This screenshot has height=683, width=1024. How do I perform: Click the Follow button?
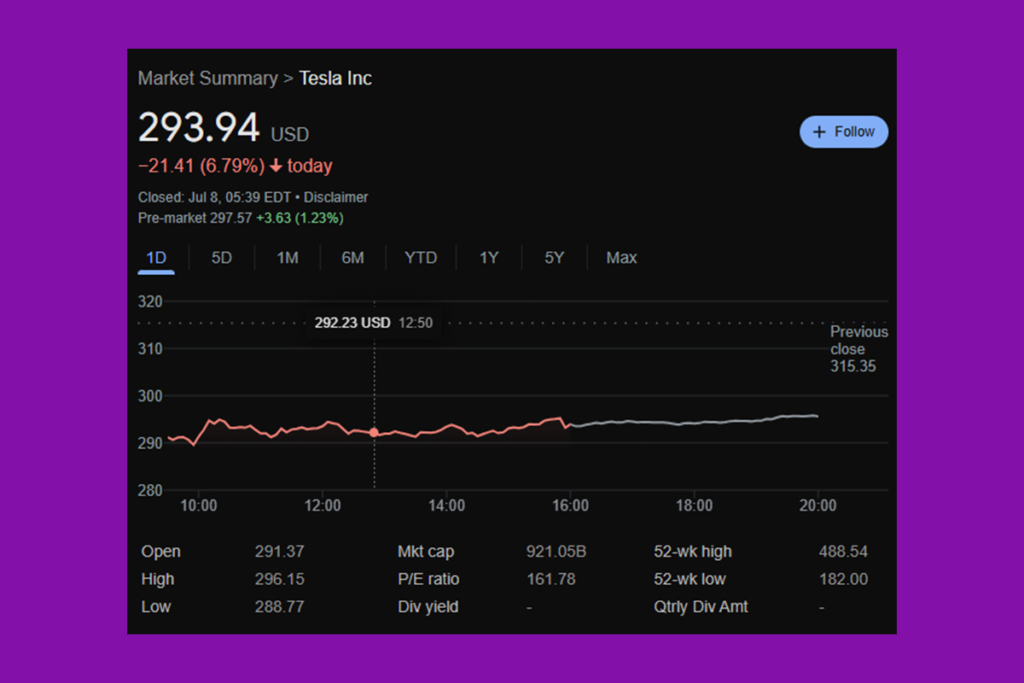coord(843,132)
